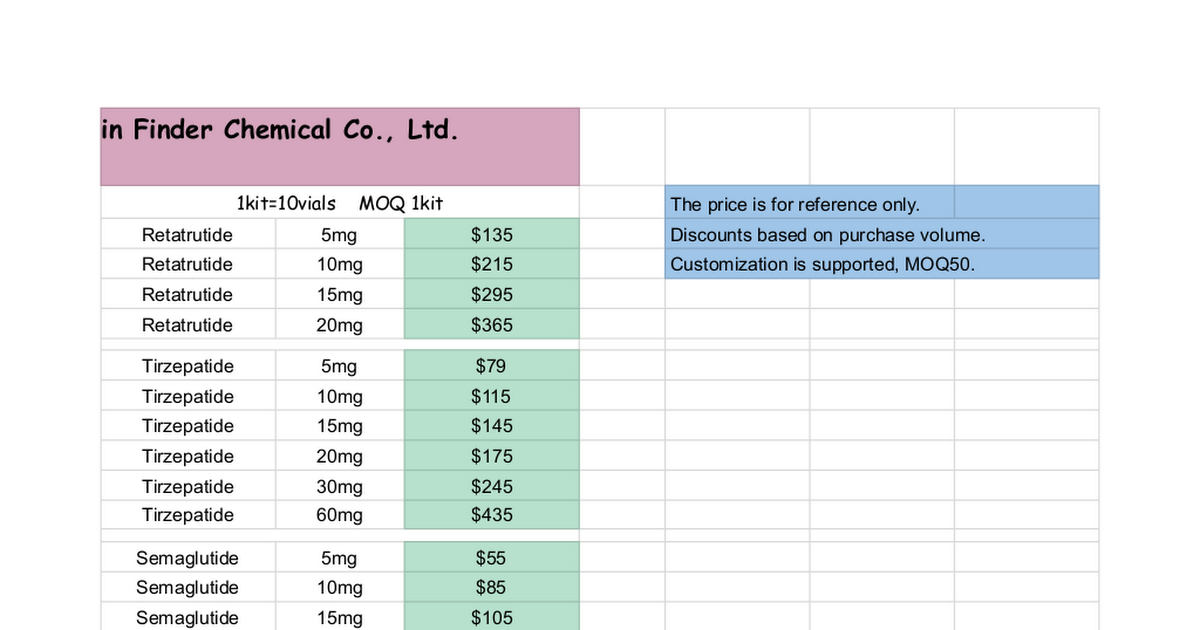Select Tirzepatide name in the $145 row
The image size is (1200, 630).
(188, 425)
